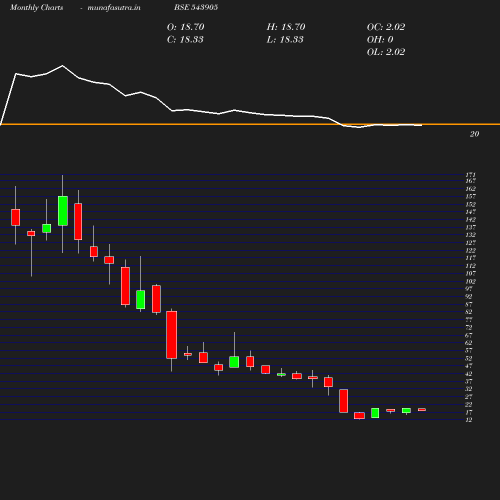This screenshot has height=500, width=500.
Task: Click the 102 price axis label
Action: pos(471,281)
